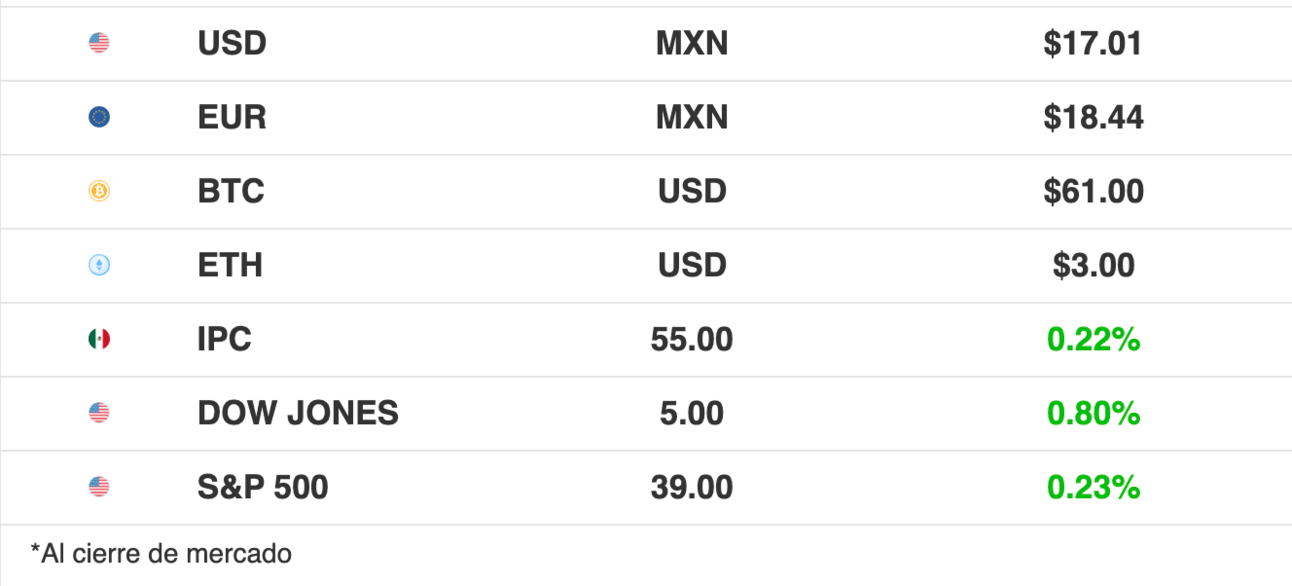Click the US flag icon beside USD

99,43
